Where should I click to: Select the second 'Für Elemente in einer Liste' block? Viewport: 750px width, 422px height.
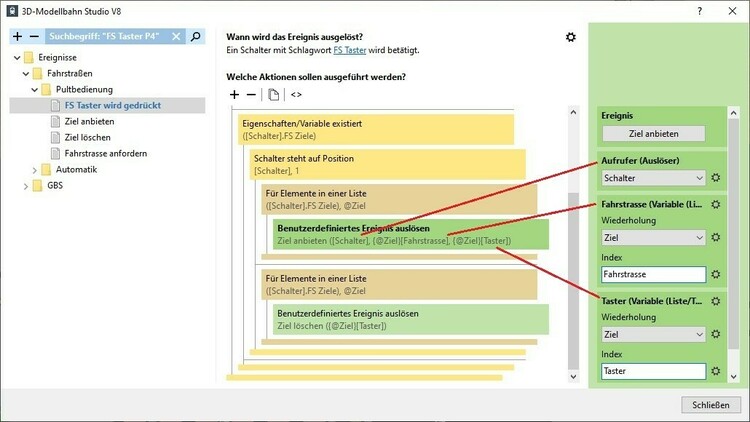(399, 285)
